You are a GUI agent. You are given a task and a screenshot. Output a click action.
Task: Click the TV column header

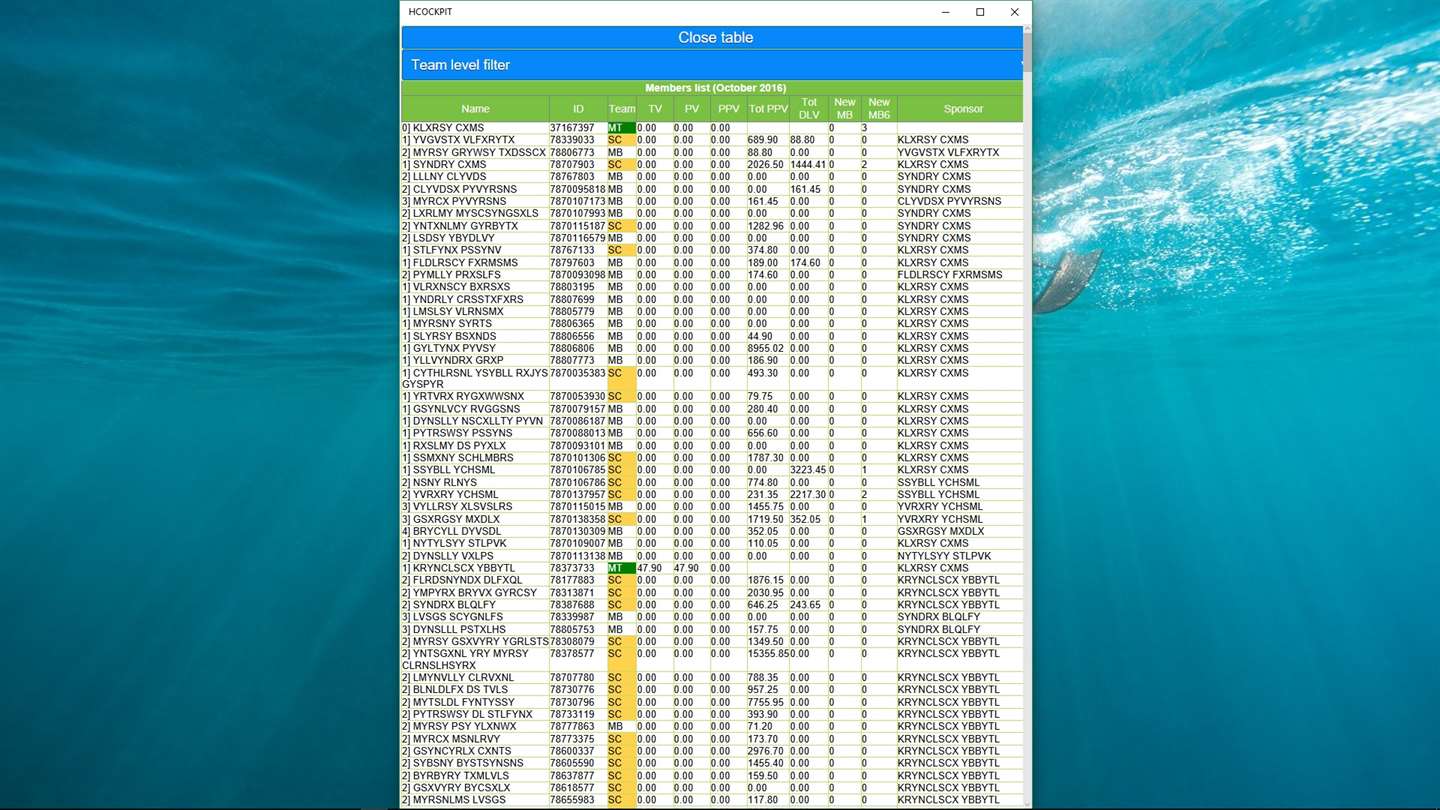[x=655, y=109]
